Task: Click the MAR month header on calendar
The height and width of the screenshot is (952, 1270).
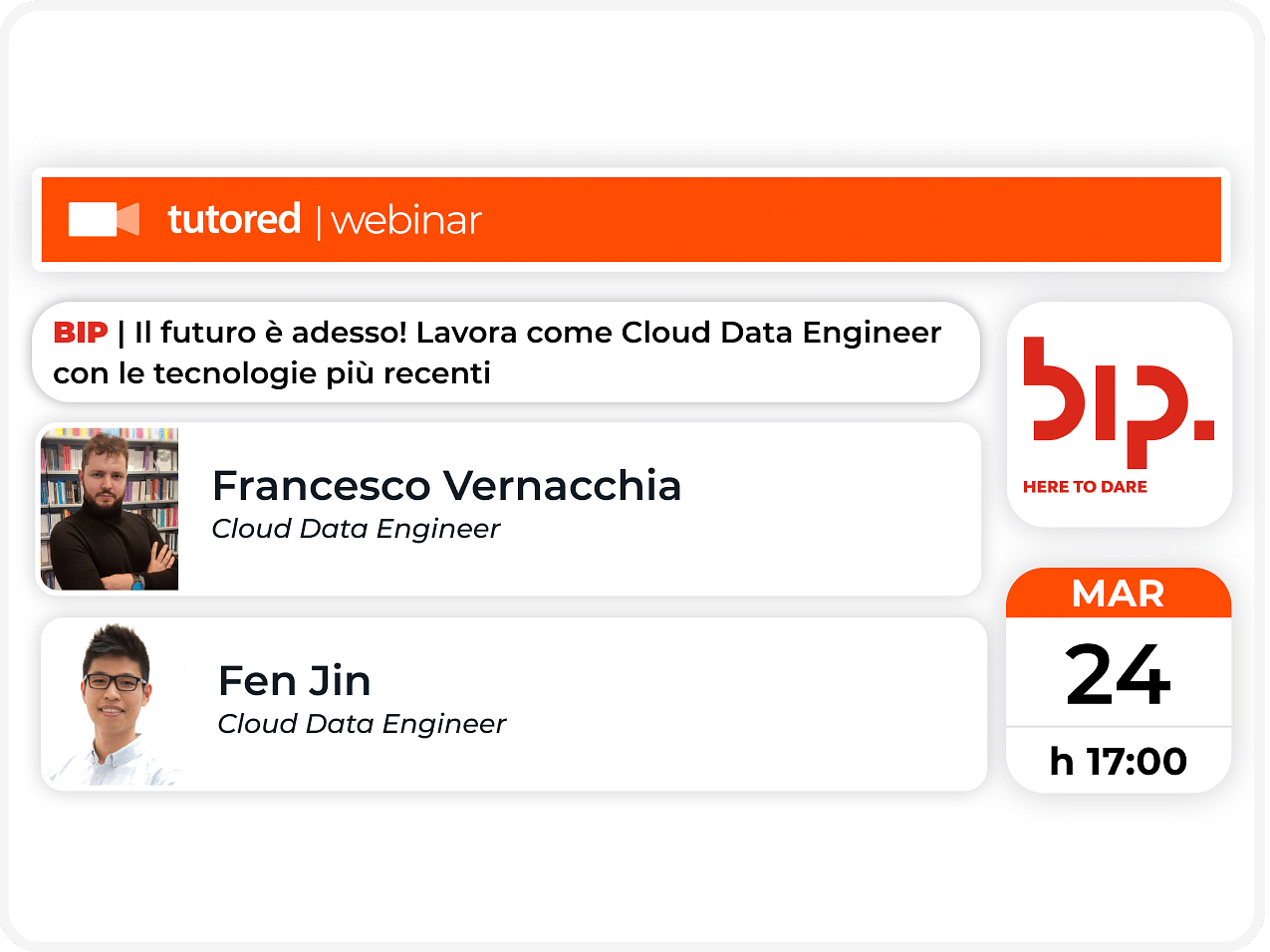Action: coord(1119,595)
